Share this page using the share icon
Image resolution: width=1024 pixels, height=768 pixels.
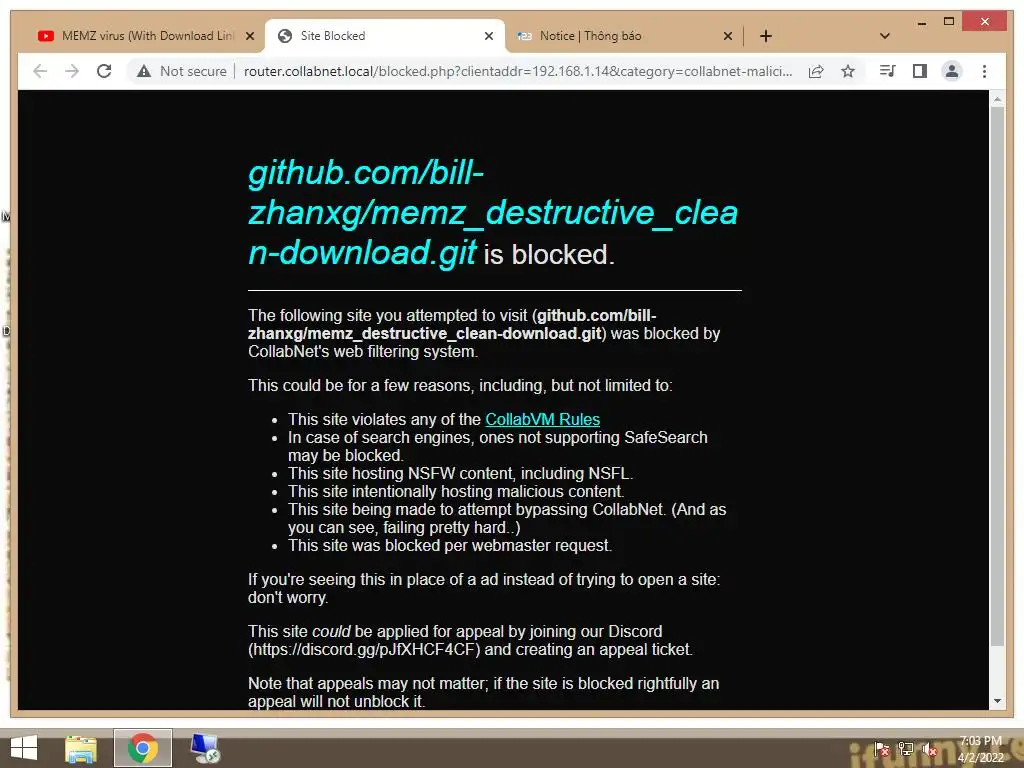coord(816,71)
